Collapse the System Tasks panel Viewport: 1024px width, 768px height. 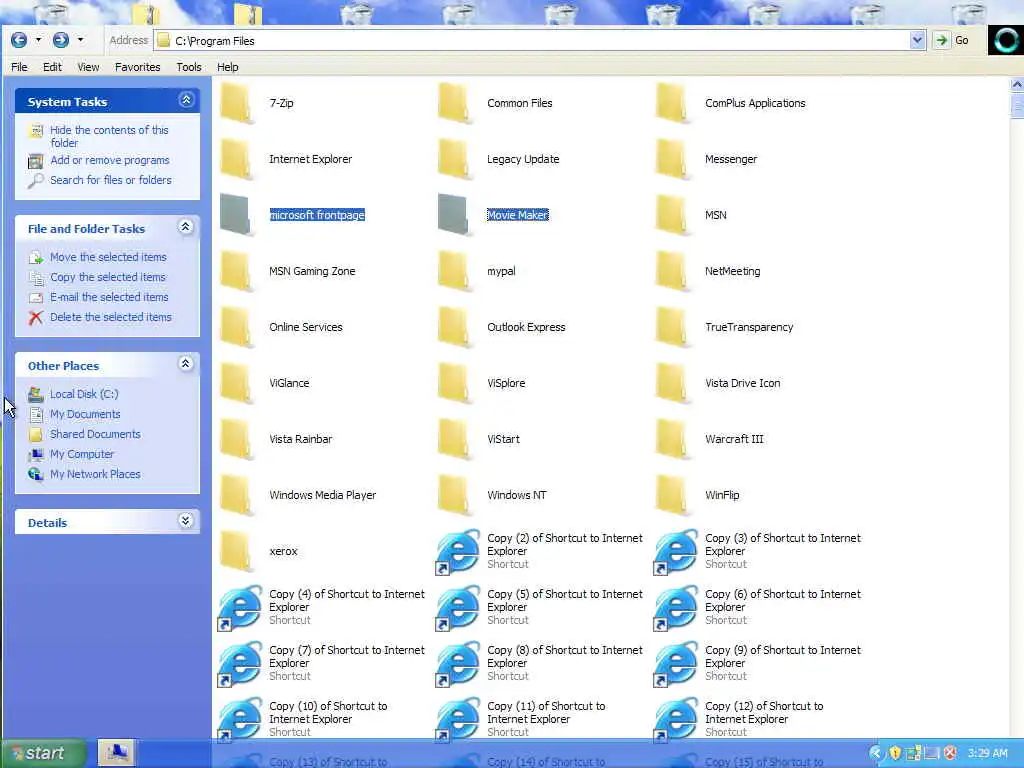[186, 100]
